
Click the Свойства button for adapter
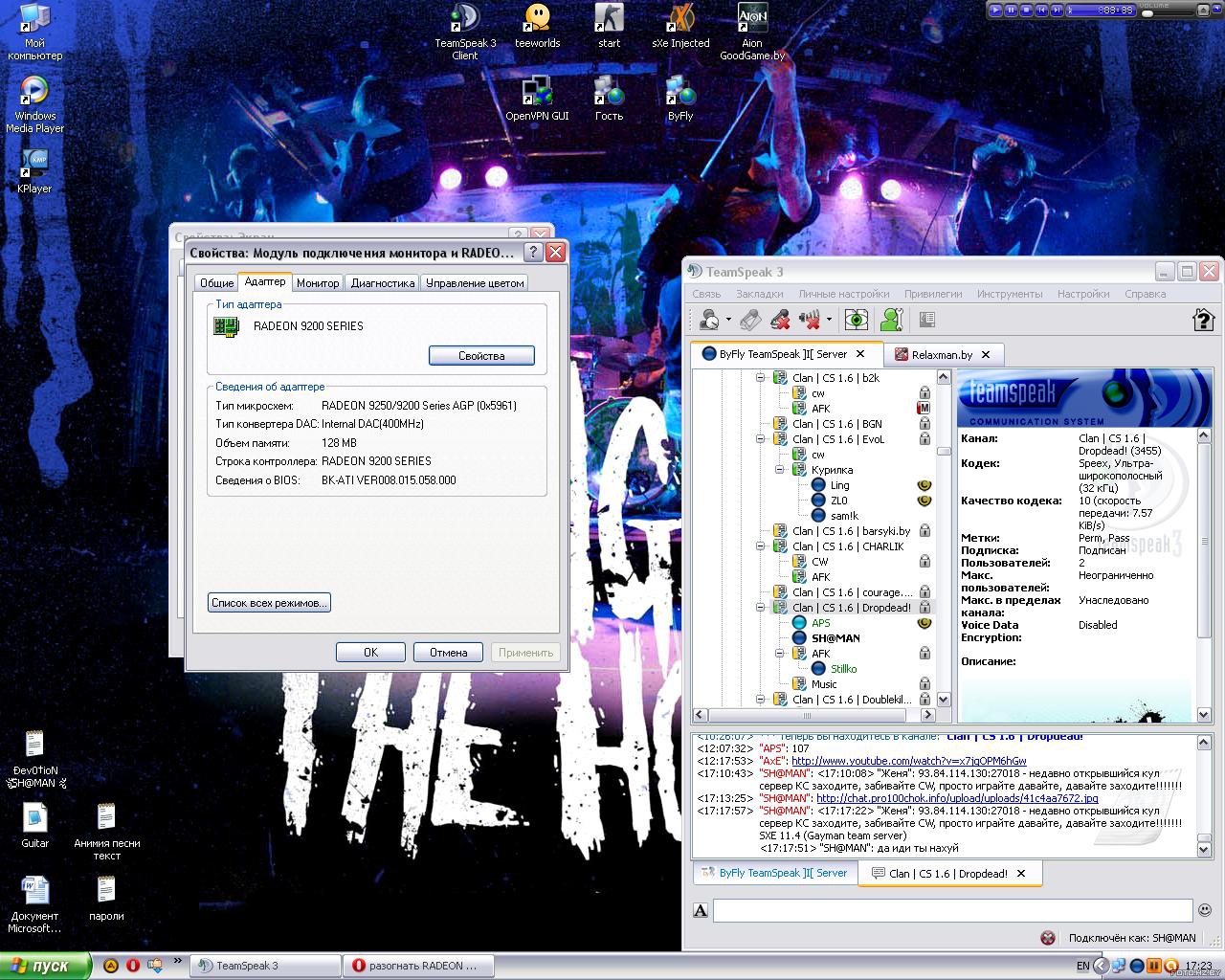[x=481, y=356]
